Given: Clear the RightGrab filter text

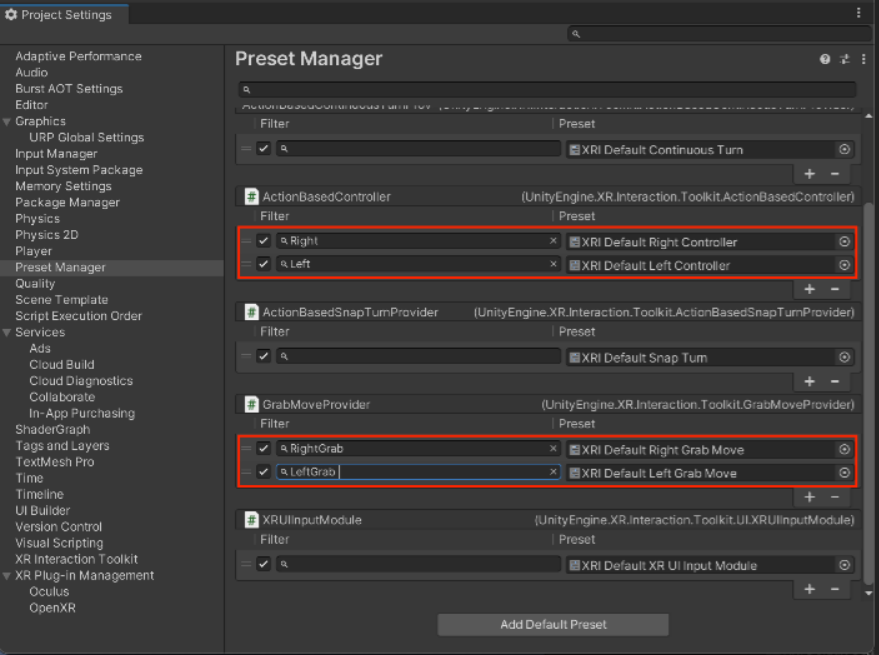Looking at the screenshot, I should 553,449.
